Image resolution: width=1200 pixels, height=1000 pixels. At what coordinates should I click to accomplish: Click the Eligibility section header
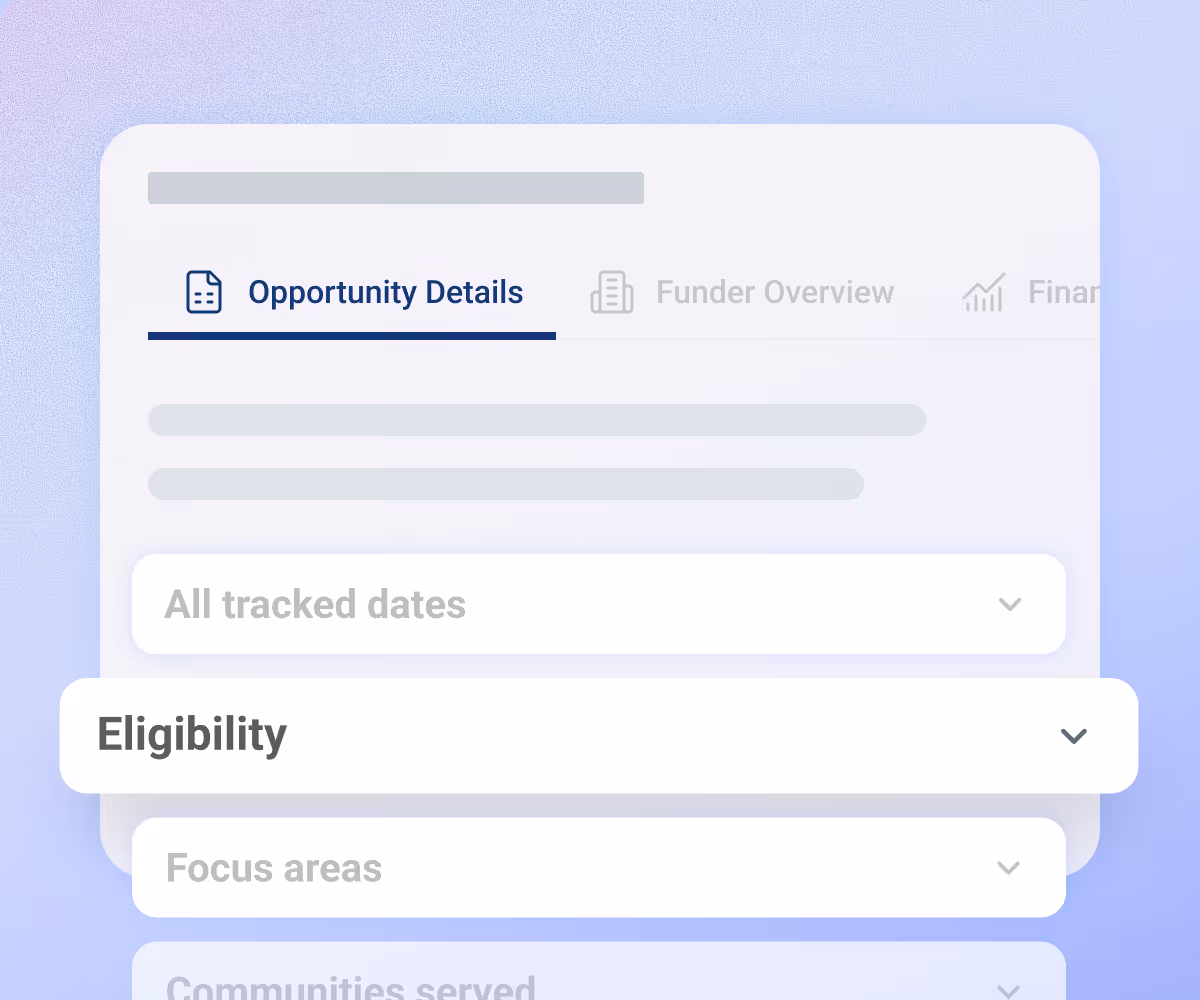point(194,734)
